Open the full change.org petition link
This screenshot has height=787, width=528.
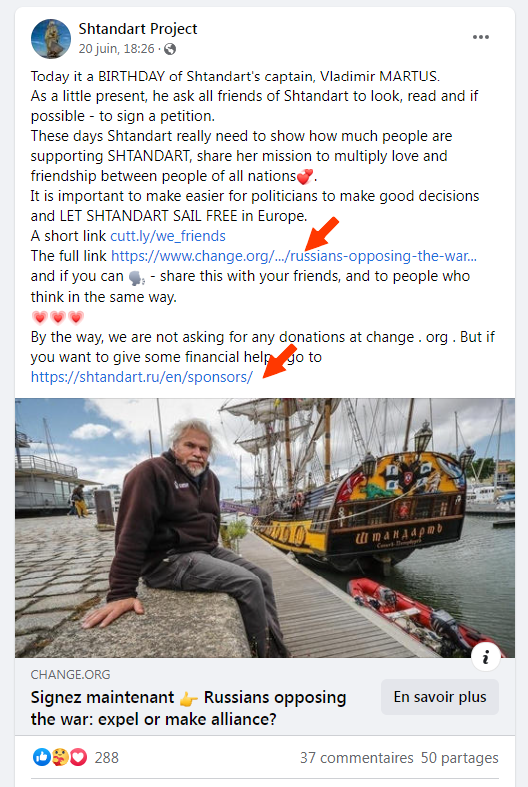294,256
